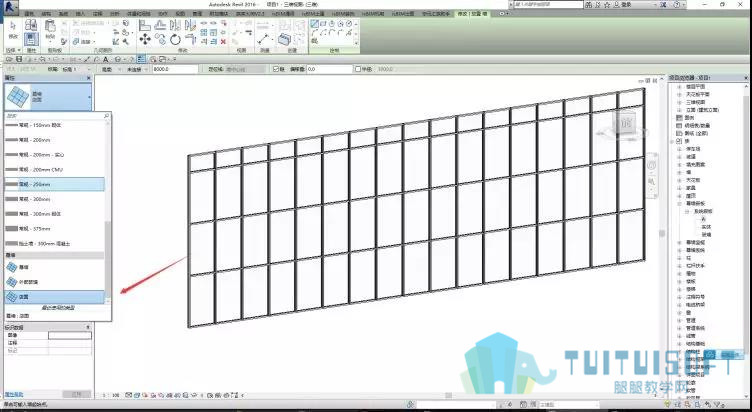
Task: Toggle the 链 (Chain) checkbox
Action: 276,69
